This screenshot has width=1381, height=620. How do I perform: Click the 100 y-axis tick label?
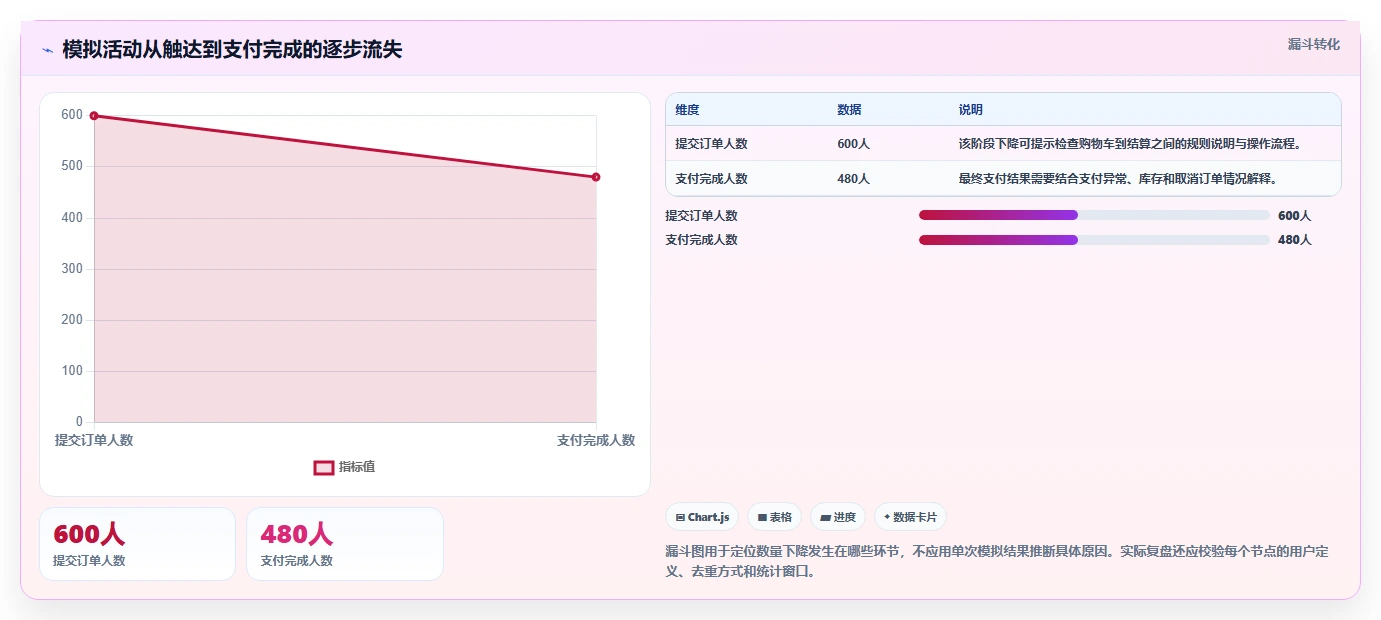(x=72, y=371)
